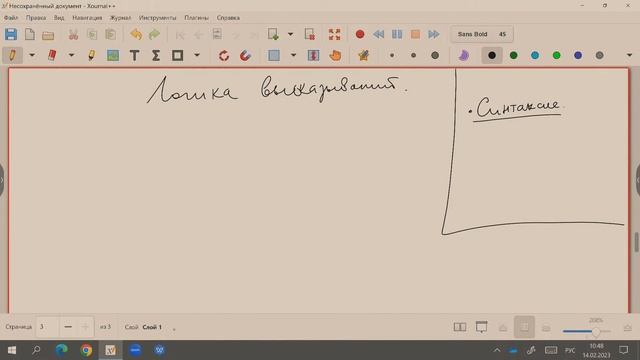Select the rectangle region selection tool

pyautogui.click(x=274, y=55)
